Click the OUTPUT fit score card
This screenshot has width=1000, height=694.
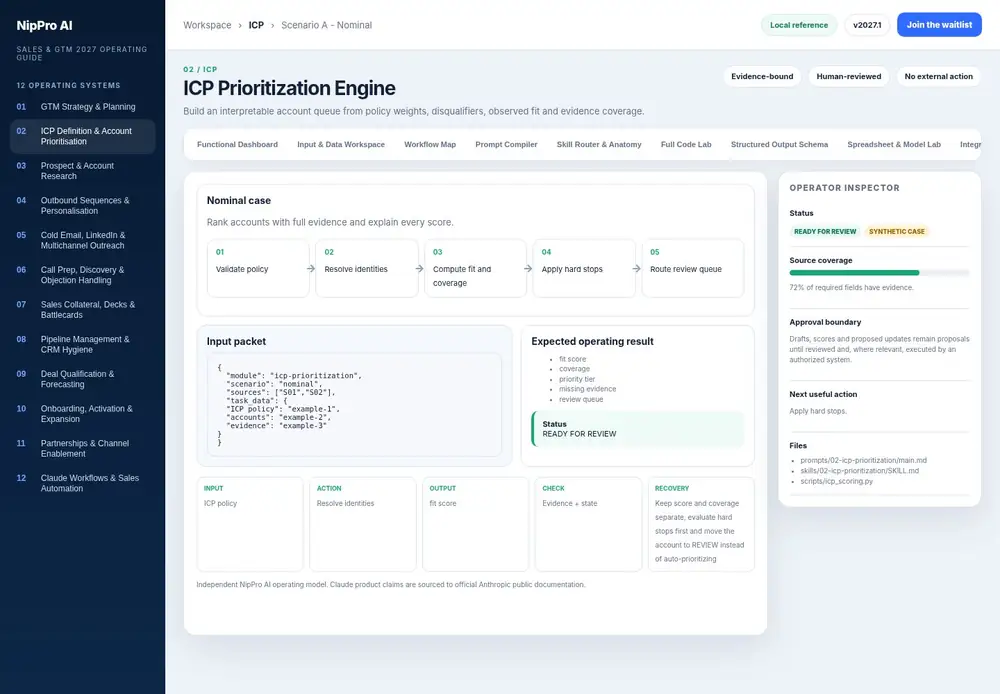click(475, 524)
